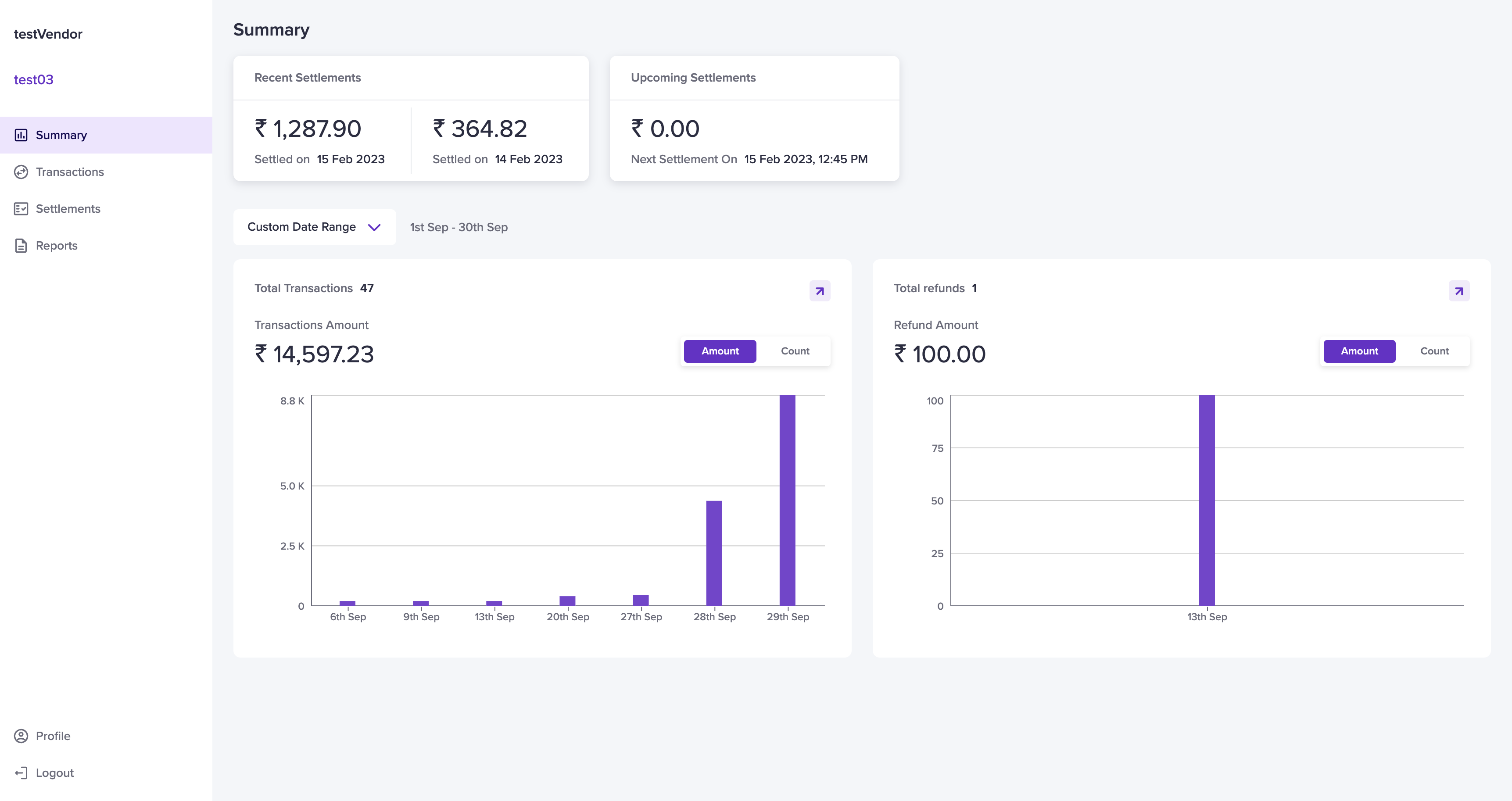The height and width of the screenshot is (801, 1512).
Task: Click the date range dropdown chevron
Action: 374,227
